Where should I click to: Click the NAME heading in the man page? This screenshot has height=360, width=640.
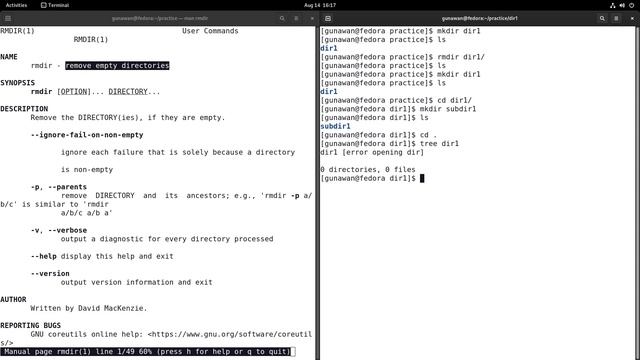coord(9,57)
